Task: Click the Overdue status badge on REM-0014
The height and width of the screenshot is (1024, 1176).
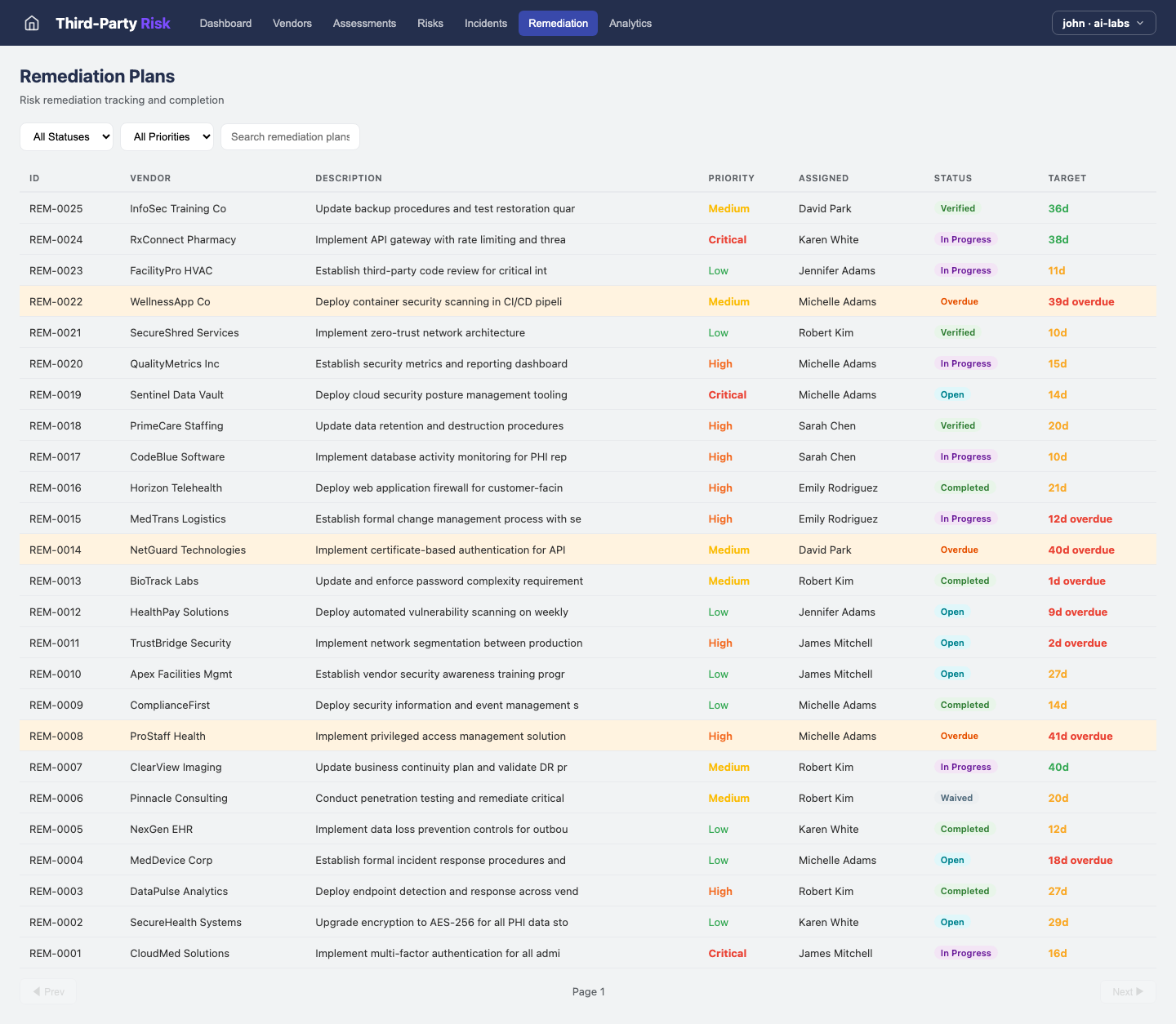Action: coord(959,550)
